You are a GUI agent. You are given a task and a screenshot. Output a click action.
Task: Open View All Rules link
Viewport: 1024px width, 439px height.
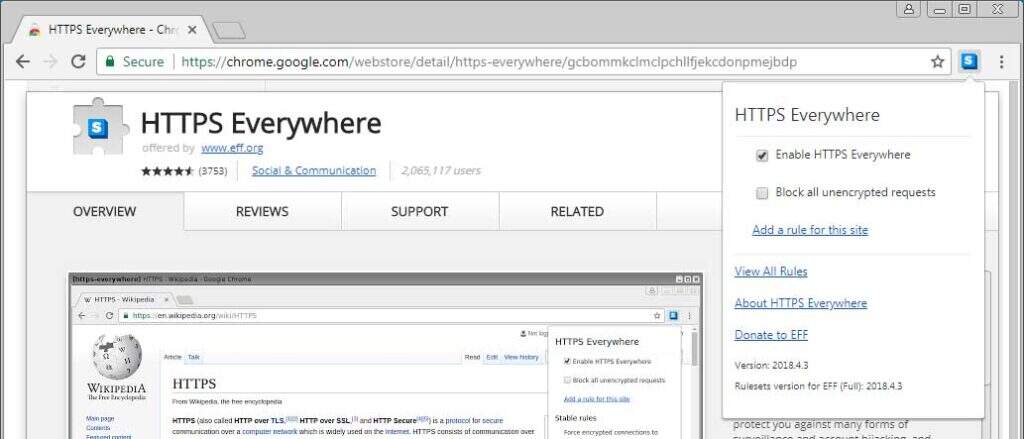771,271
